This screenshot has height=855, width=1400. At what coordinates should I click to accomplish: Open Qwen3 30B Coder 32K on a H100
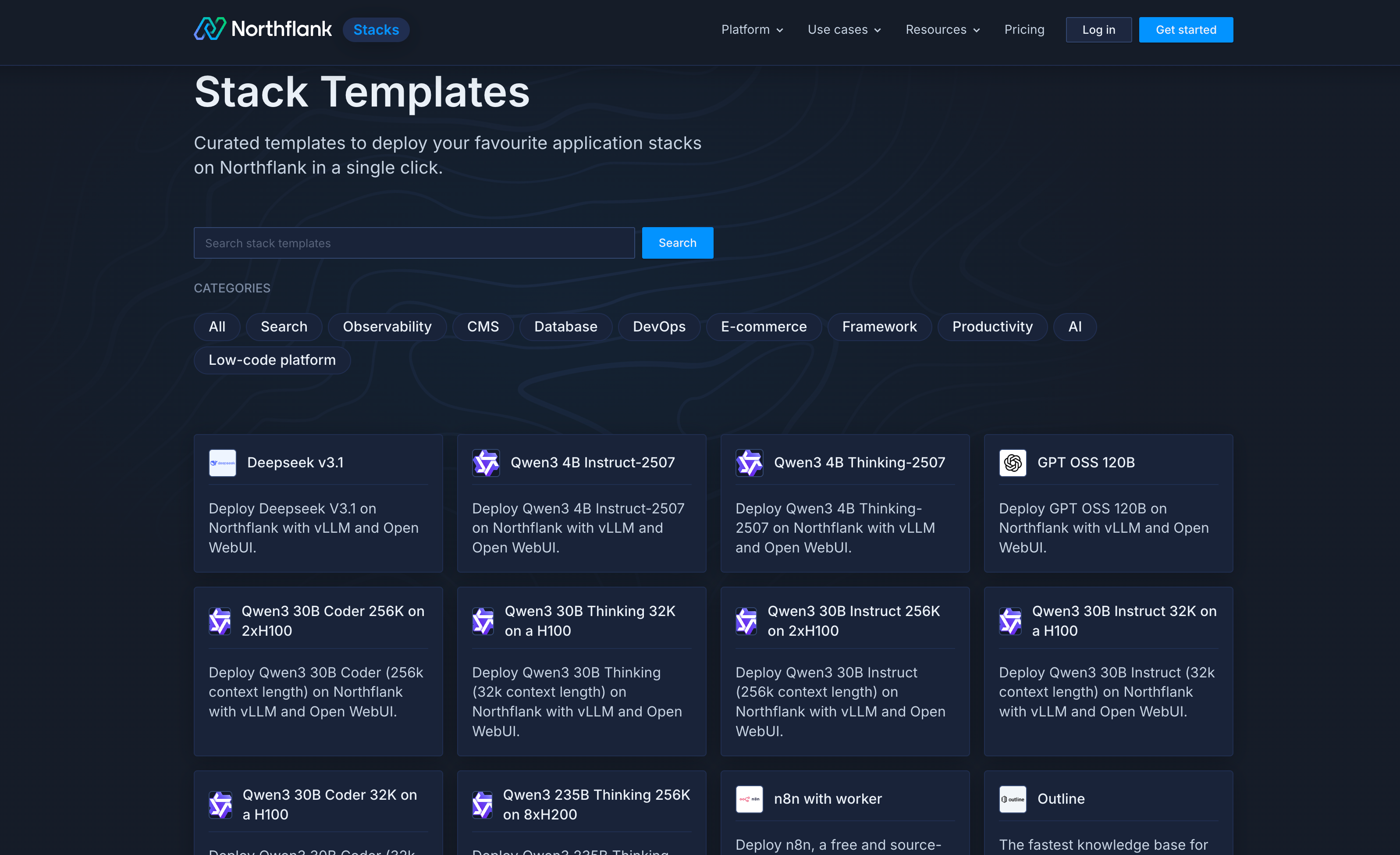[x=330, y=805]
